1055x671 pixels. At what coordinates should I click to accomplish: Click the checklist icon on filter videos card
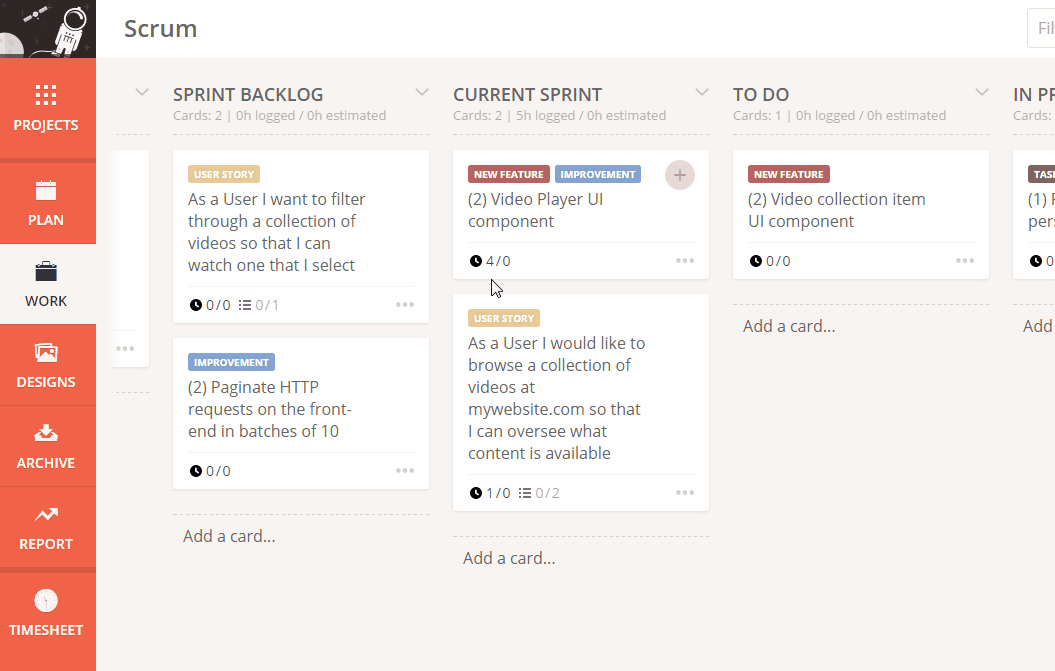tap(245, 305)
